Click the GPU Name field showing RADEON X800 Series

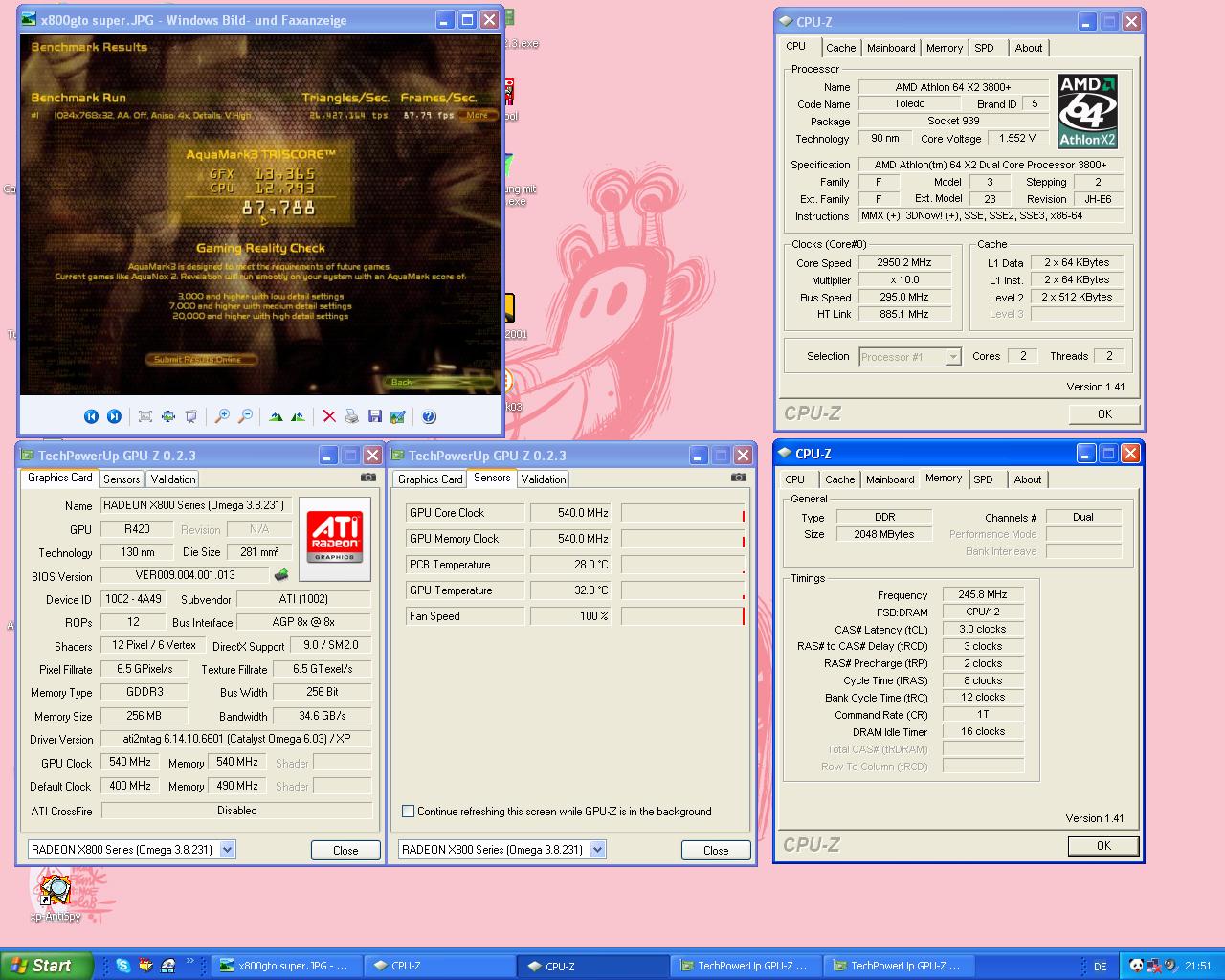[x=195, y=505]
